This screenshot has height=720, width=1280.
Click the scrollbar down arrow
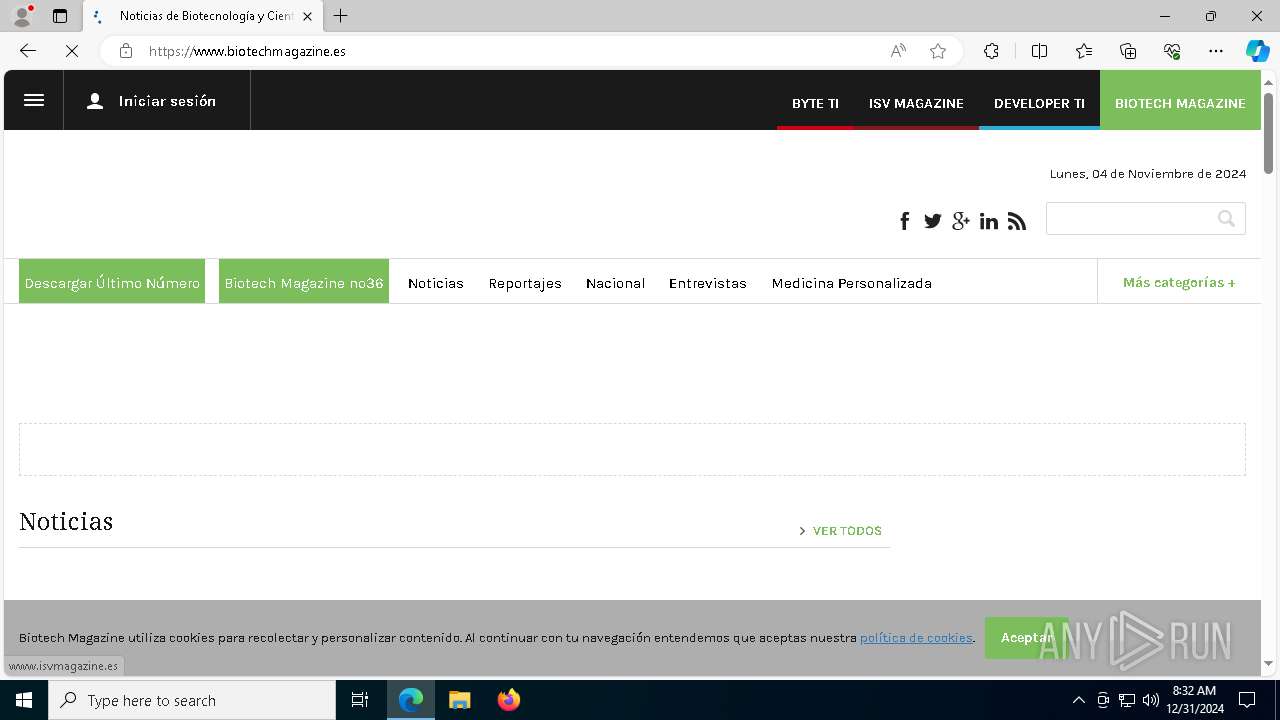coord(1268,663)
